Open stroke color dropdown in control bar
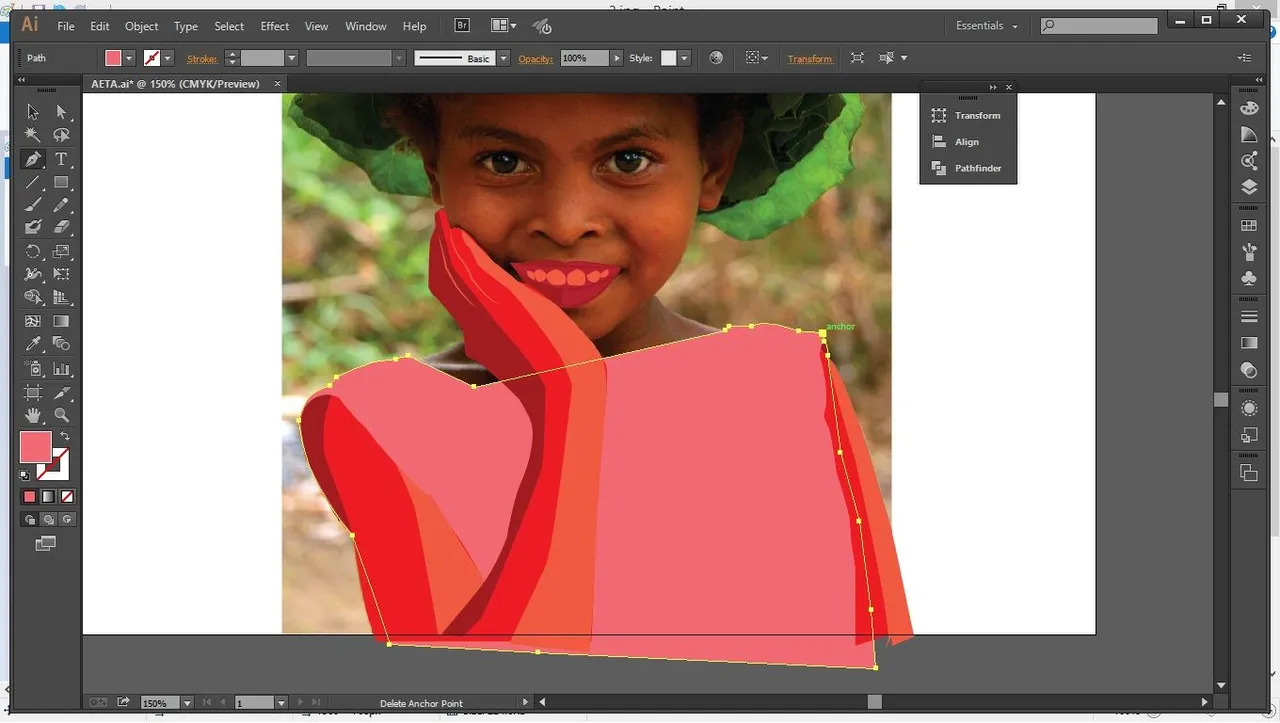 point(168,59)
